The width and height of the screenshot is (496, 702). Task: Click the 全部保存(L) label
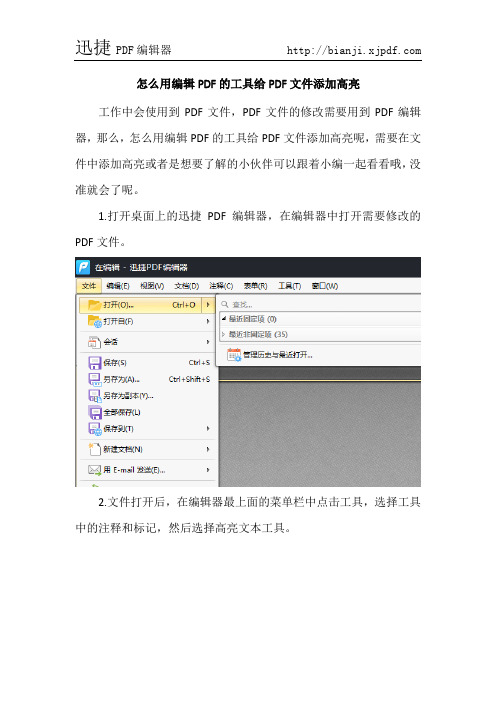122,412
